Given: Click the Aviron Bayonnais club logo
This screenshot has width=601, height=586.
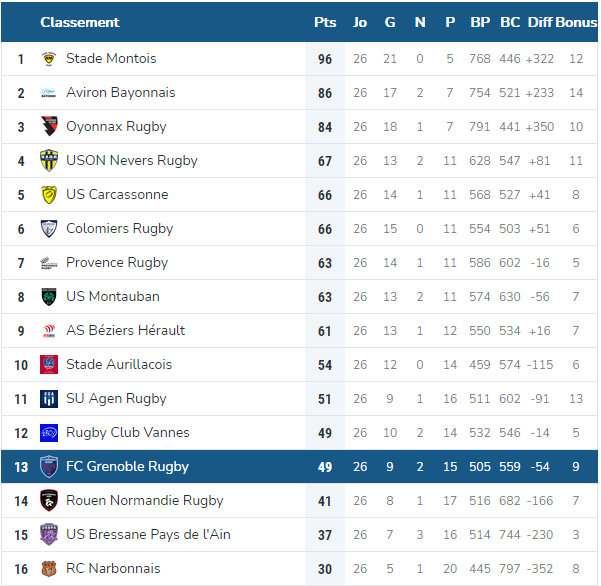Looking at the screenshot, I should 49,93.
